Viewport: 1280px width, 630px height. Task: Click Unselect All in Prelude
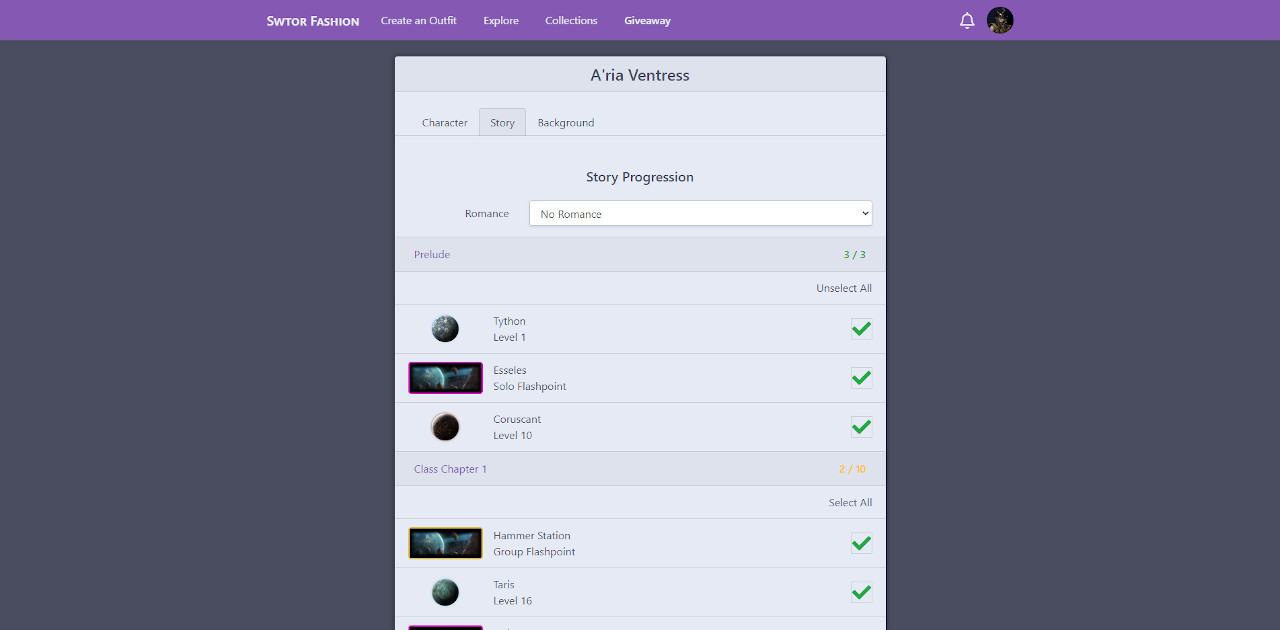pos(844,288)
